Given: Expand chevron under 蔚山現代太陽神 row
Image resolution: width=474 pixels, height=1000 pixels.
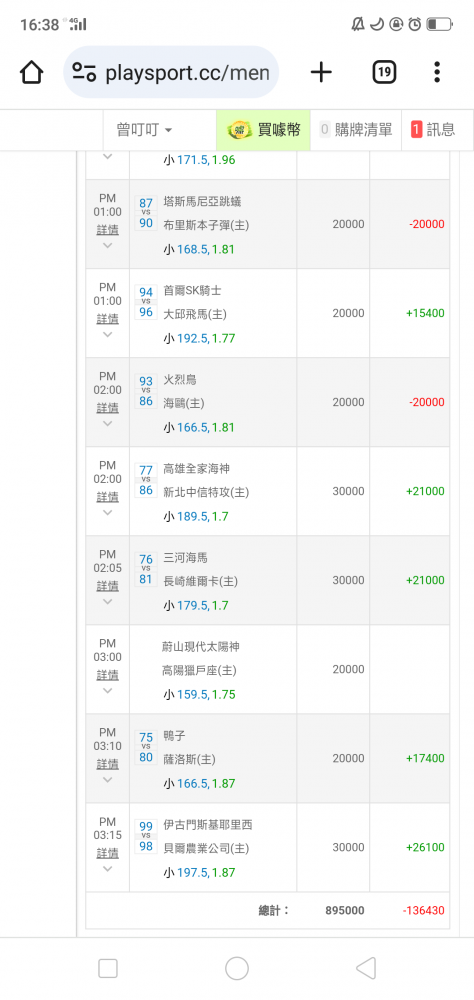Looking at the screenshot, I should 107,691.
